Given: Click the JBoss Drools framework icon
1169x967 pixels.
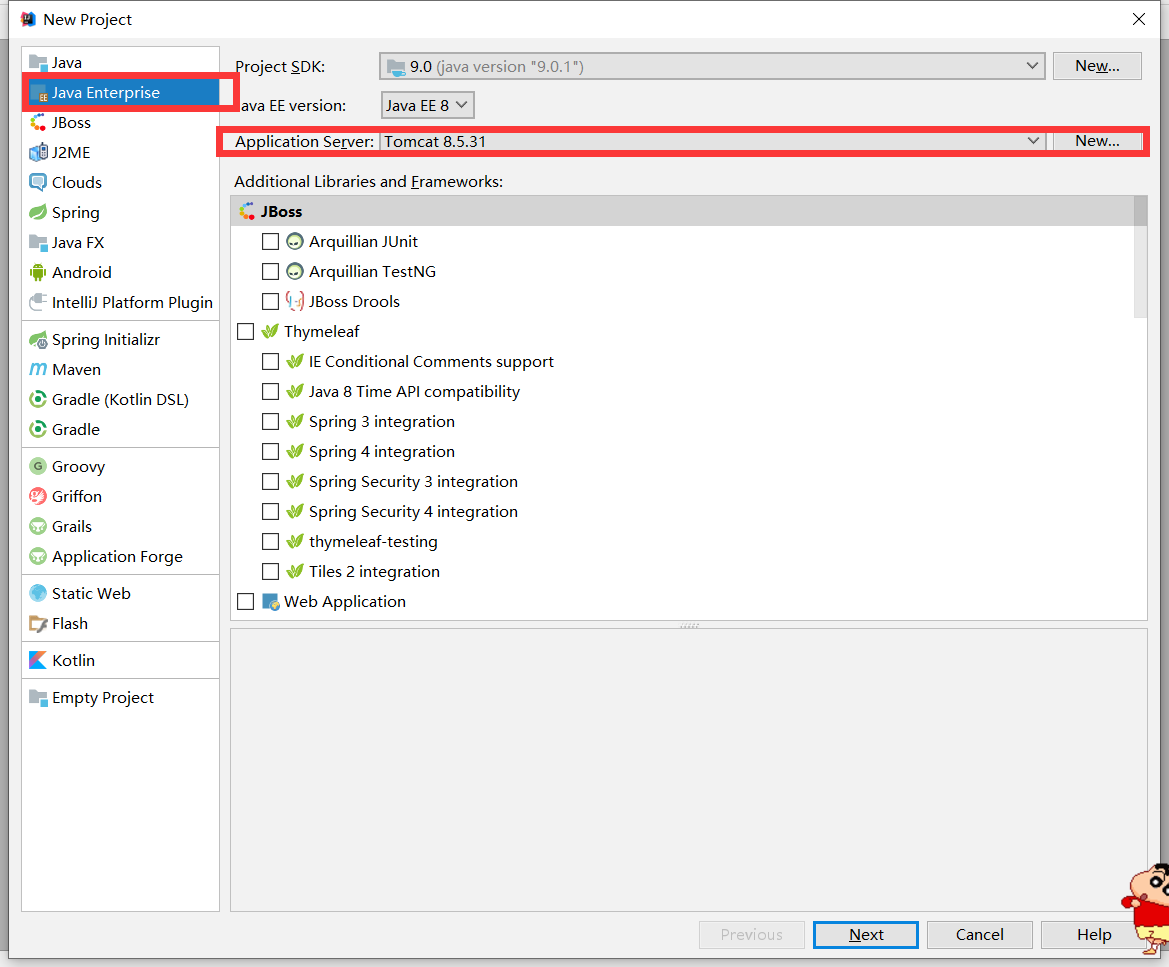Looking at the screenshot, I should (295, 301).
